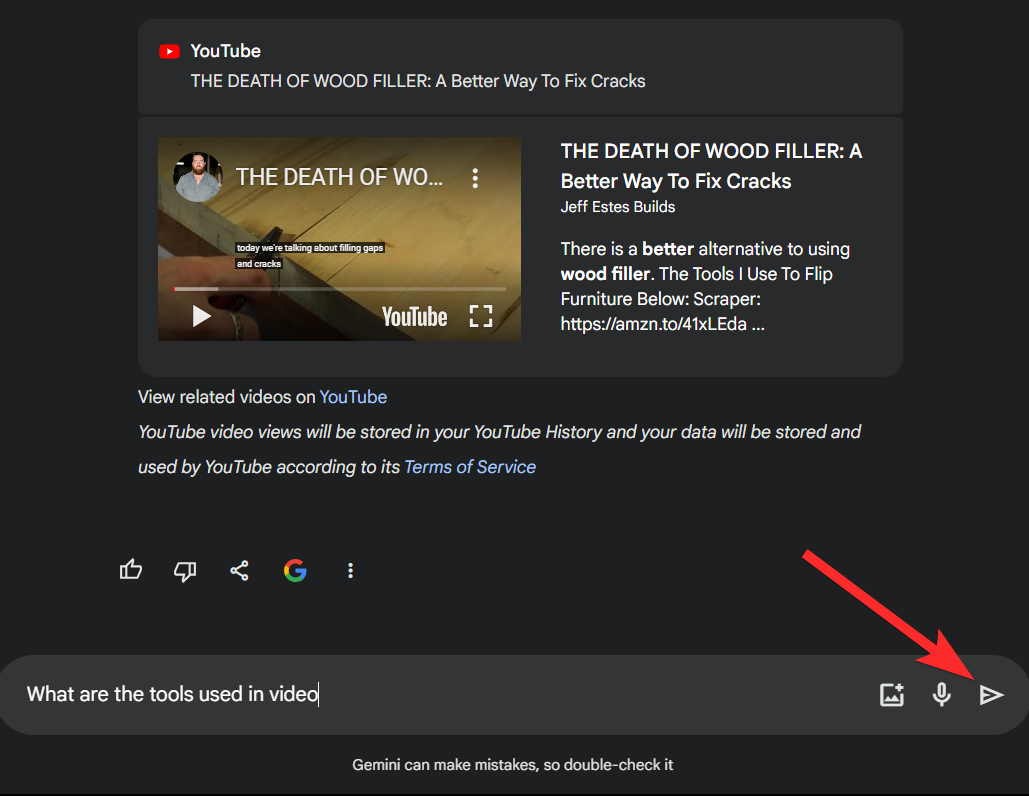Open the more options menu below response

350,571
